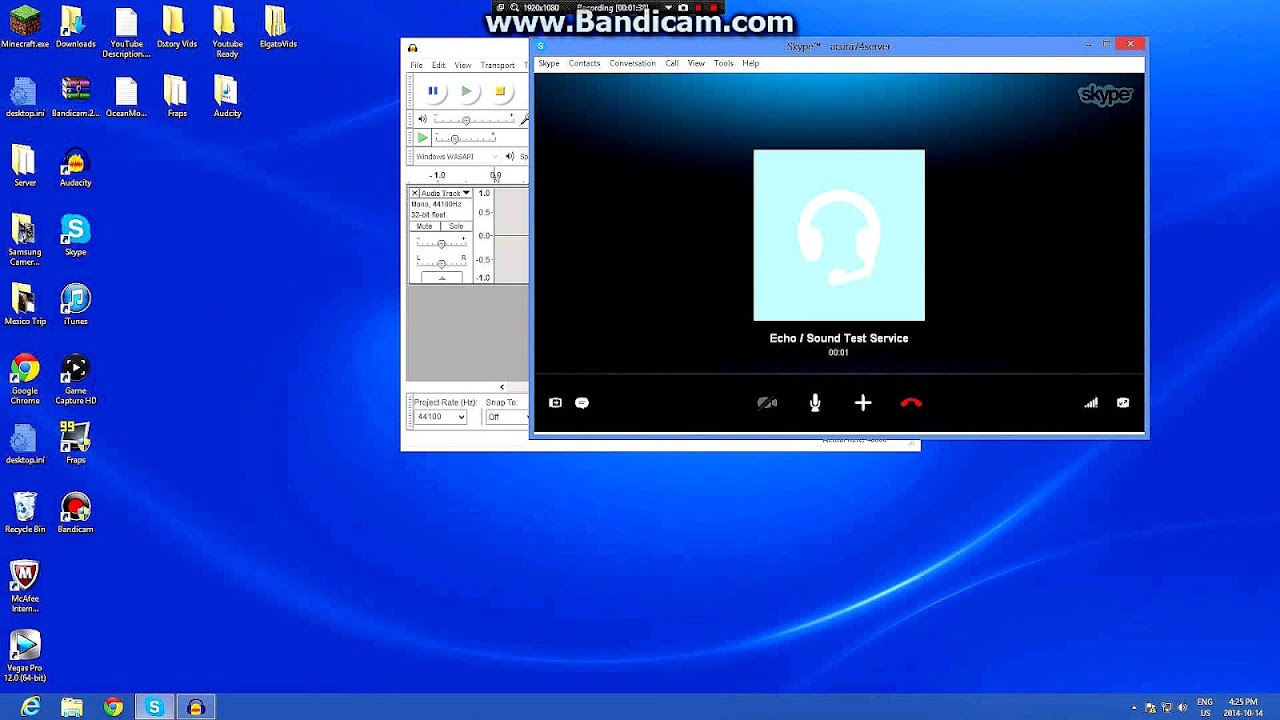Open the Audacity Edit menu

[x=439, y=65]
